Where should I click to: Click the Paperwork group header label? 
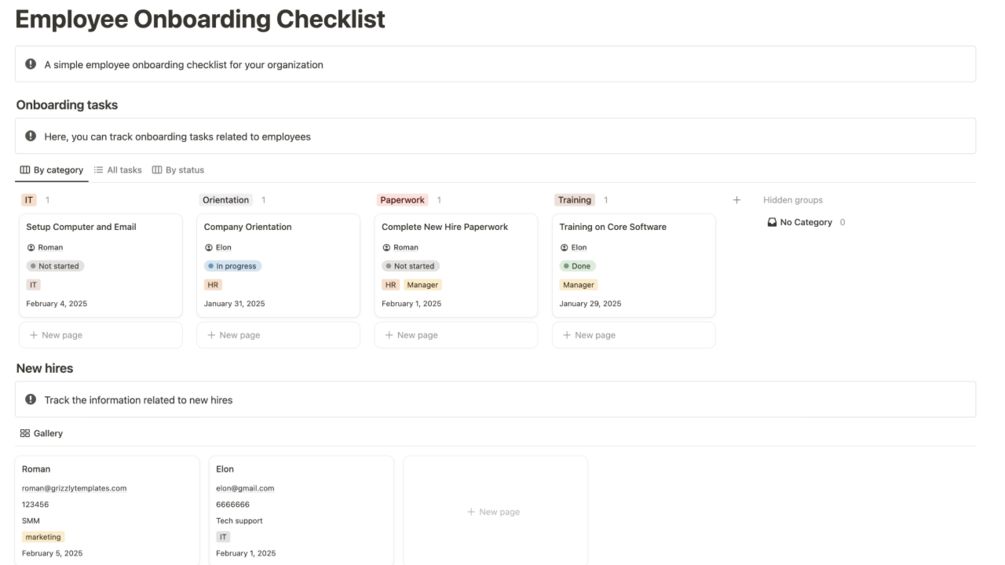pos(402,200)
